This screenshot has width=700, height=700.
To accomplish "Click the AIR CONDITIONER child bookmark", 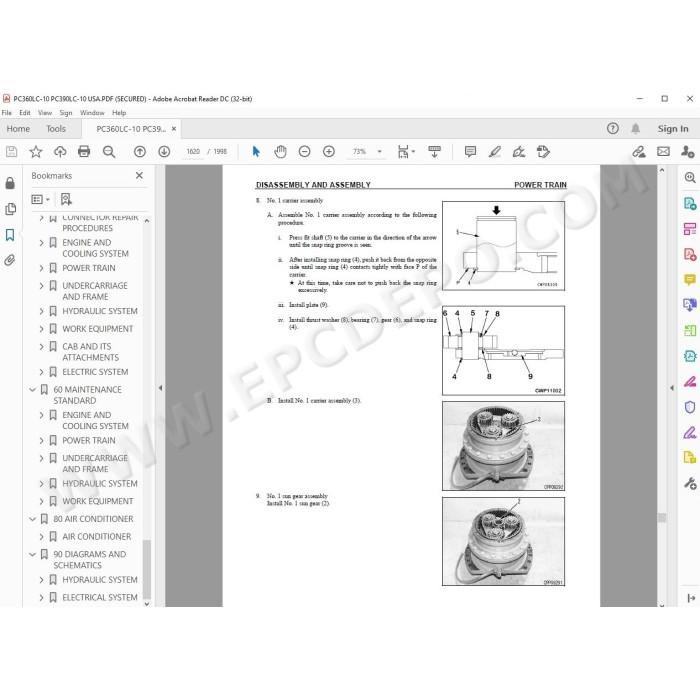I will [96, 537].
